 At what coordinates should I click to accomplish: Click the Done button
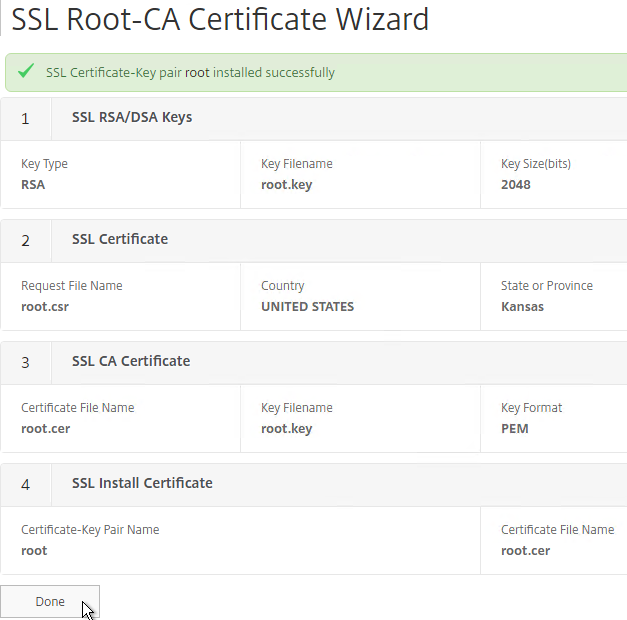pos(50,602)
